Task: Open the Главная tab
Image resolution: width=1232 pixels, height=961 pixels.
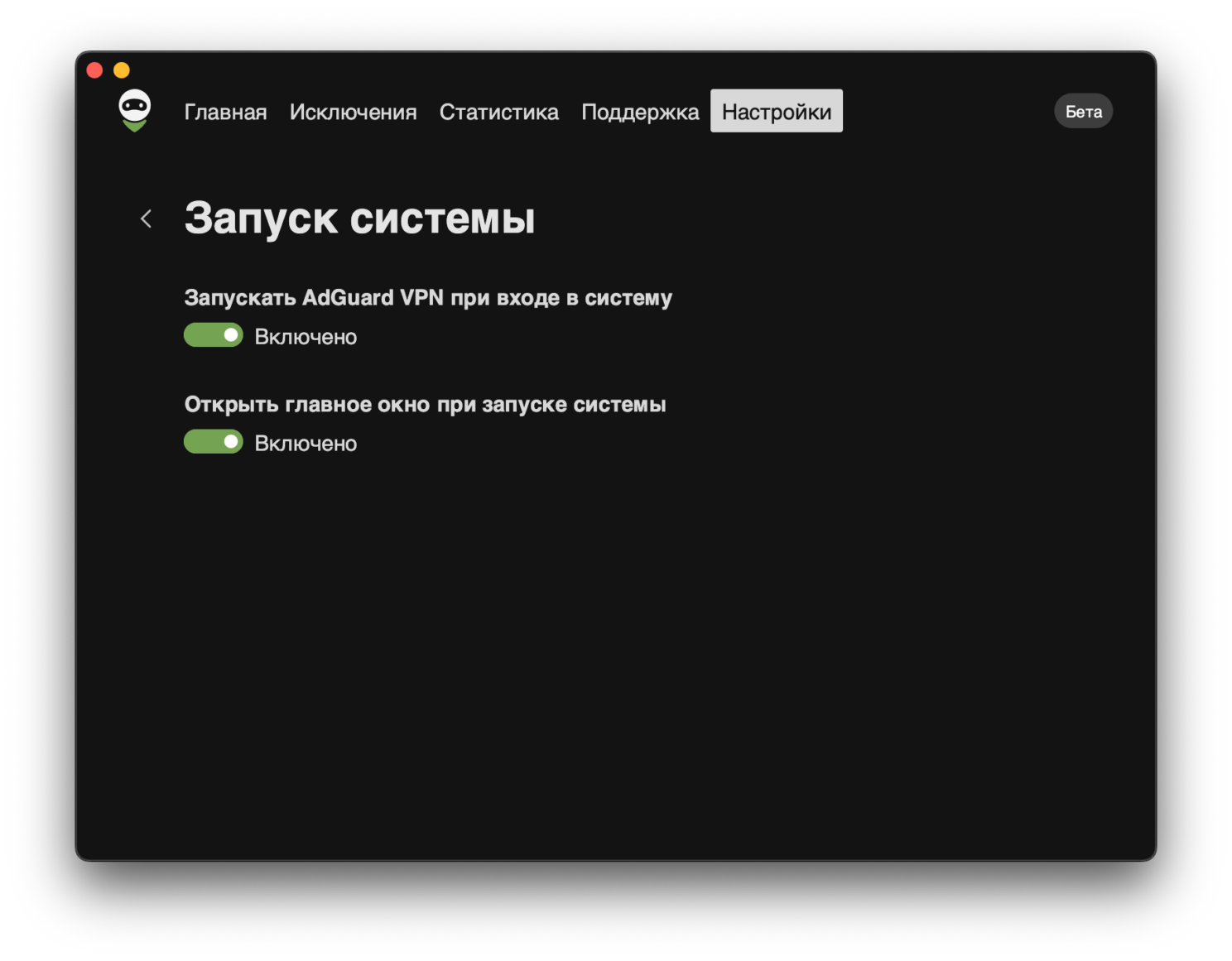Action: click(x=225, y=112)
